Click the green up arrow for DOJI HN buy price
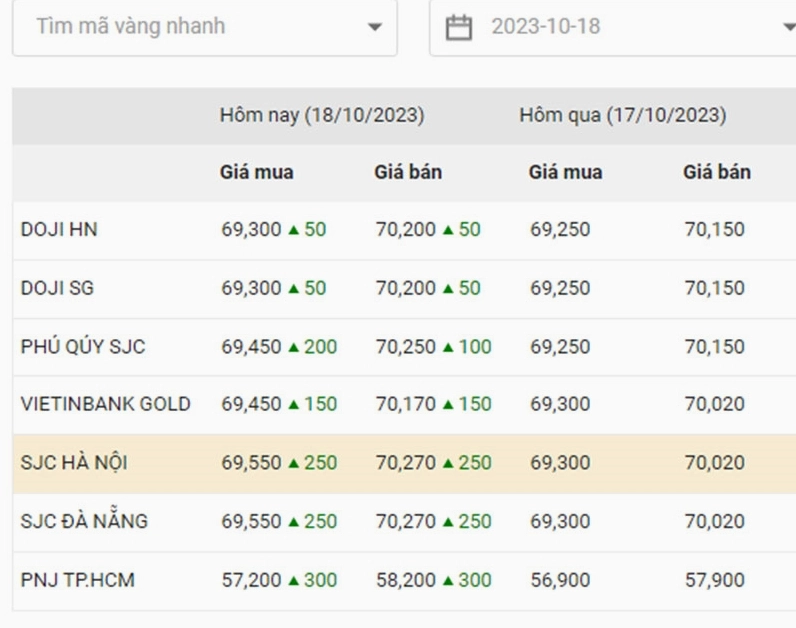The height and width of the screenshot is (628, 796). click(293, 230)
